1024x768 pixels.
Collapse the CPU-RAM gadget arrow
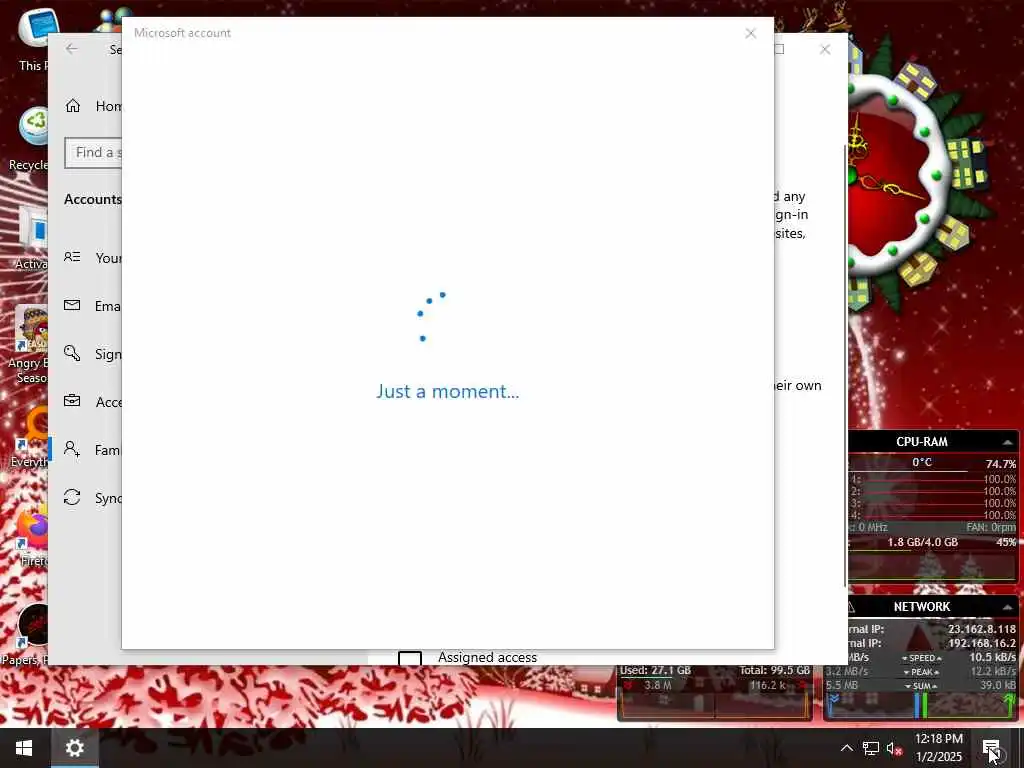click(1008, 443)
